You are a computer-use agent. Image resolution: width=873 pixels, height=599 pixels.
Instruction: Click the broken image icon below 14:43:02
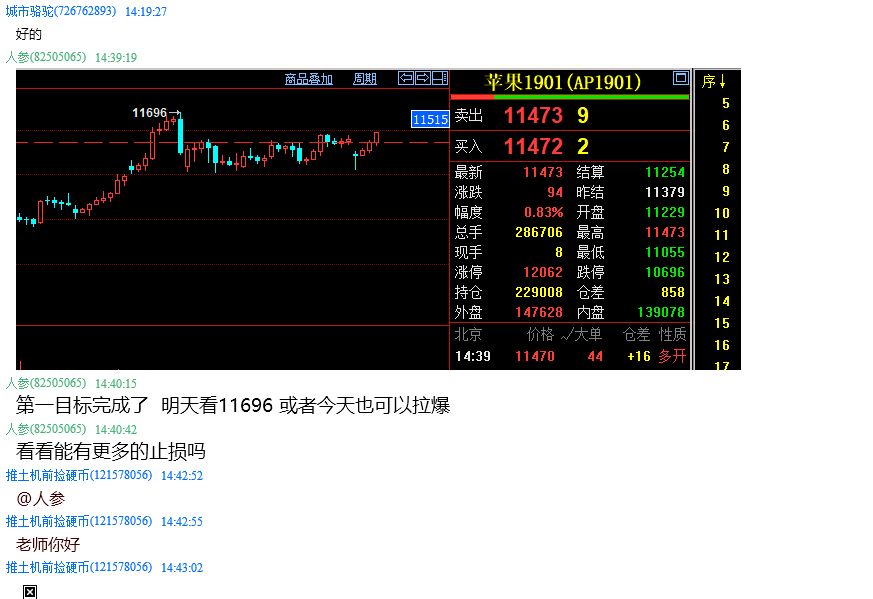[x=30, y=592]
